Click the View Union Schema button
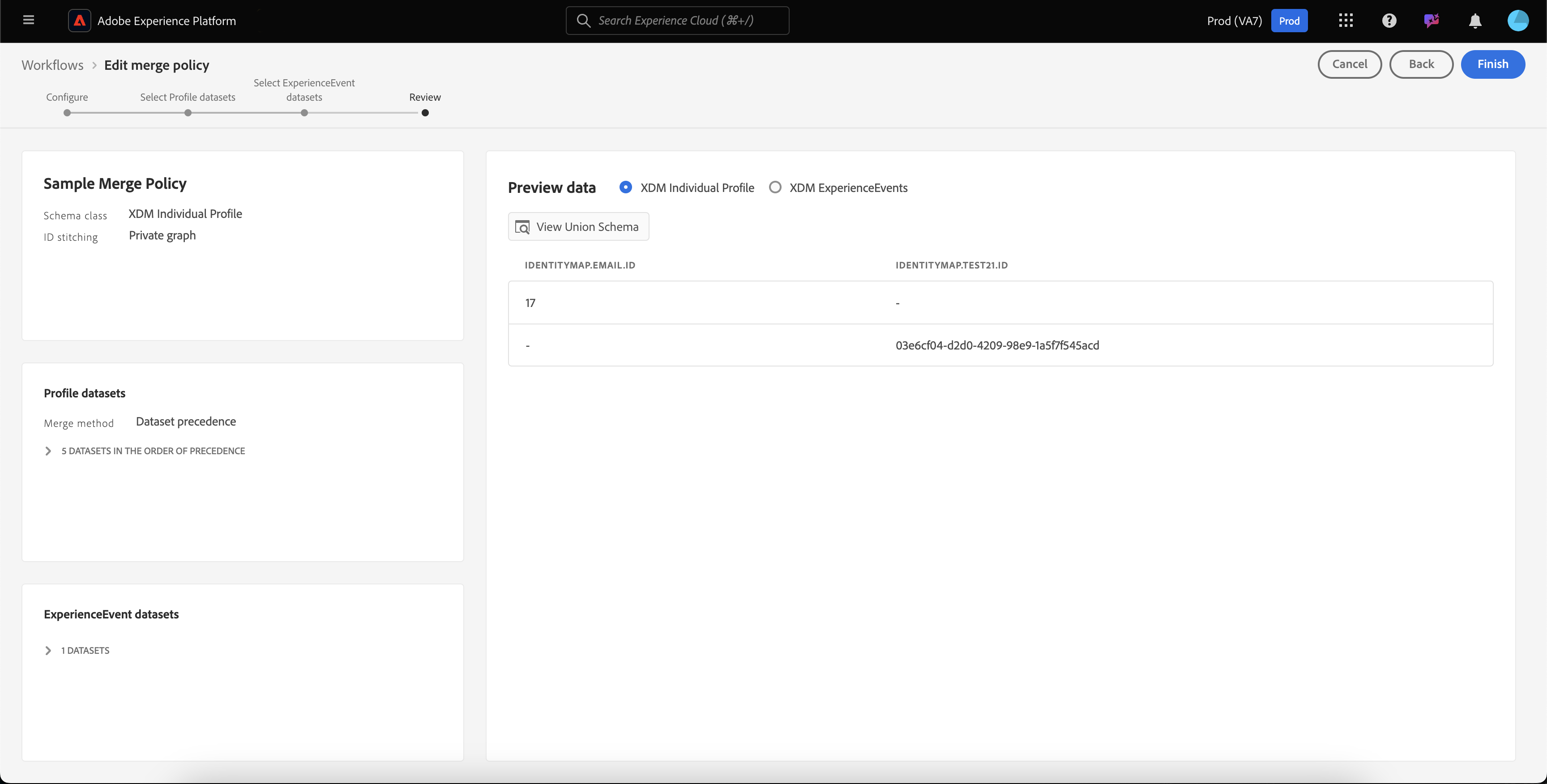Screen dimensions: 1547x784 (578, 227)
